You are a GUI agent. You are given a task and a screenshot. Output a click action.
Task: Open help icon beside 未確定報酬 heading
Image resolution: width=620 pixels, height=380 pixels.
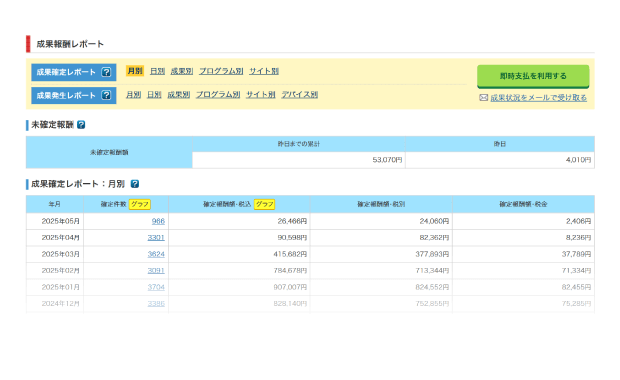81,125
